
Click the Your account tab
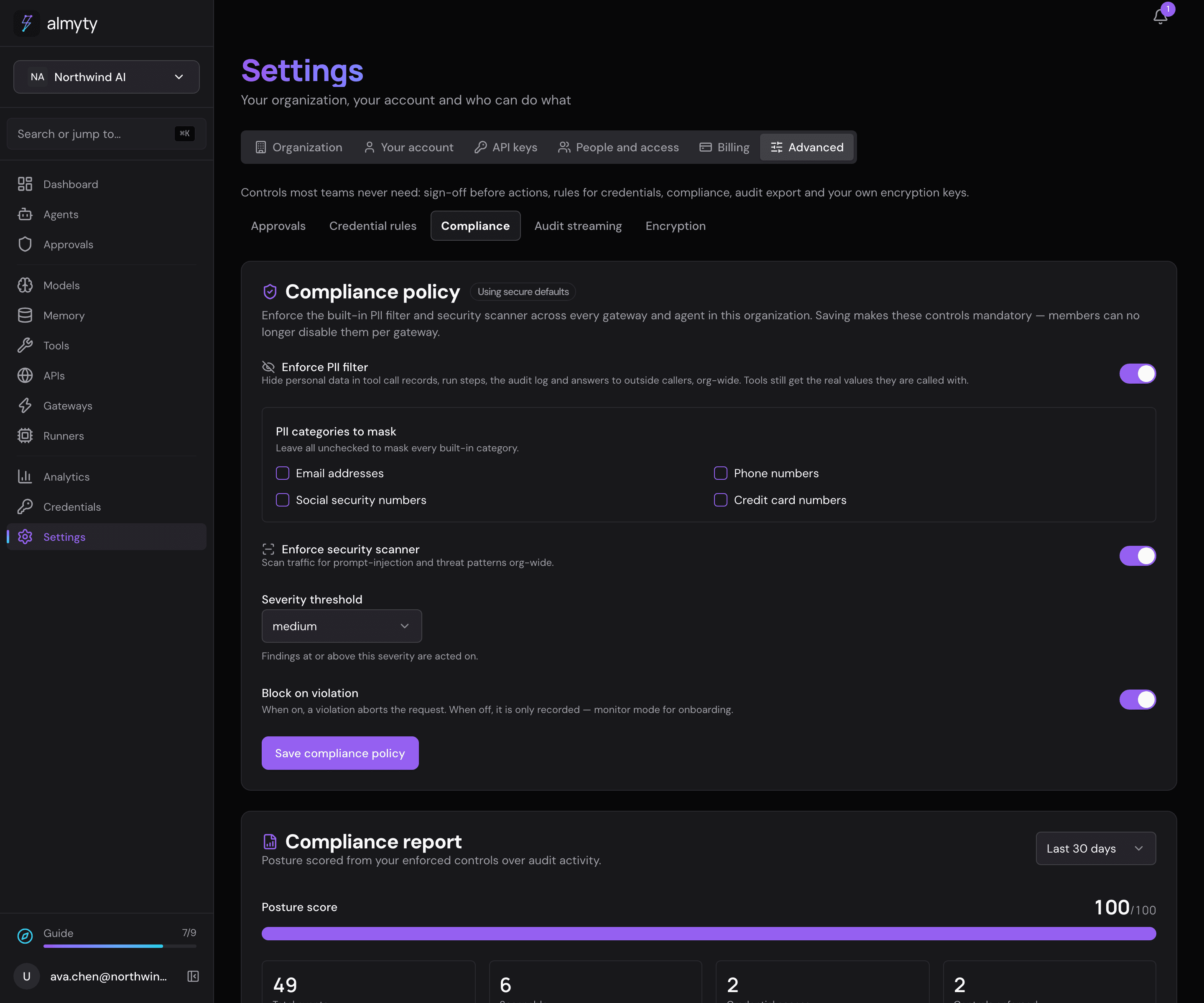pyautogui.click(x=409, y=147)
